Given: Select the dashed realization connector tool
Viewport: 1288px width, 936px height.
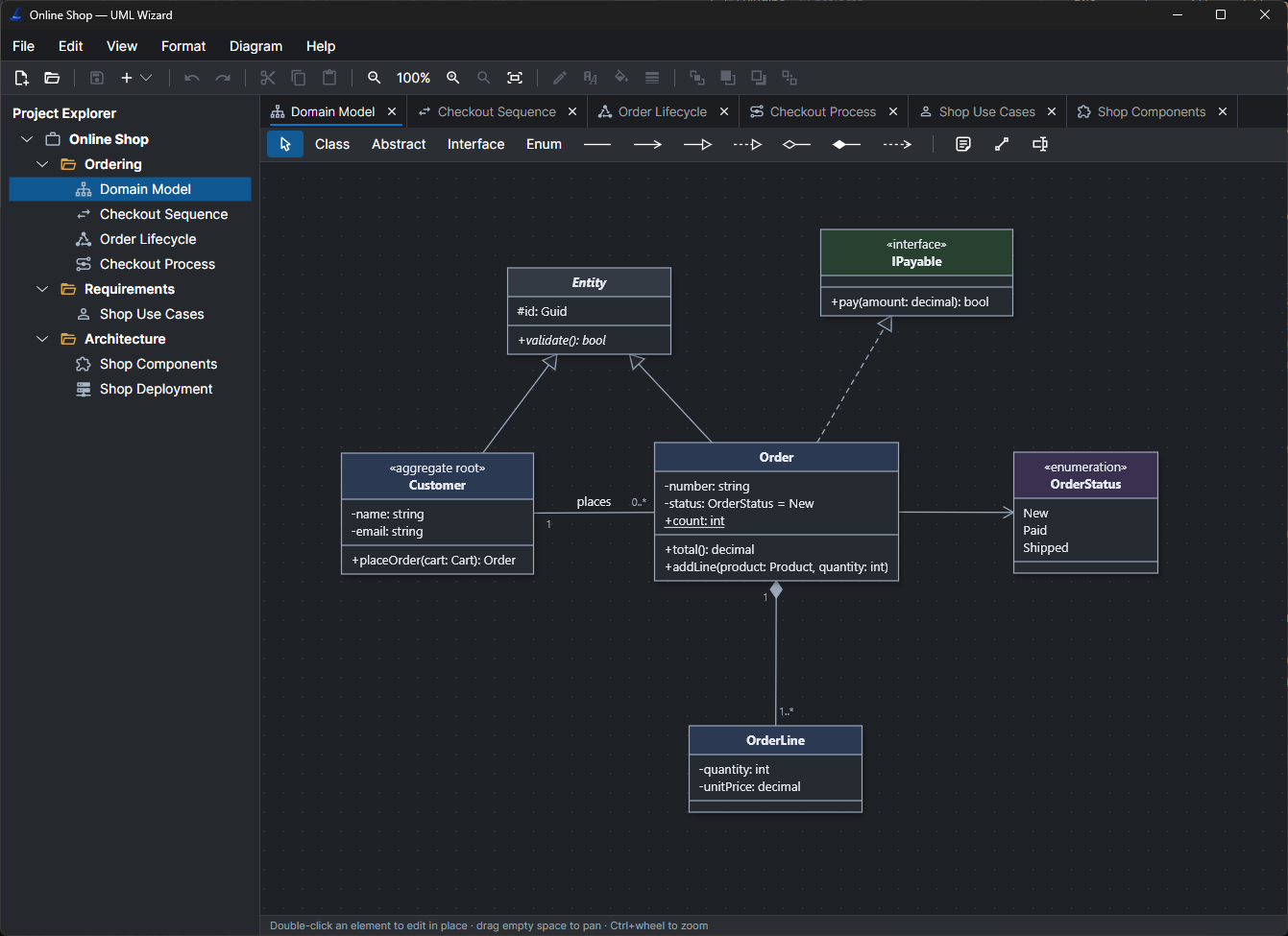Looking at the screenshot, I should [x=747, y=144].
